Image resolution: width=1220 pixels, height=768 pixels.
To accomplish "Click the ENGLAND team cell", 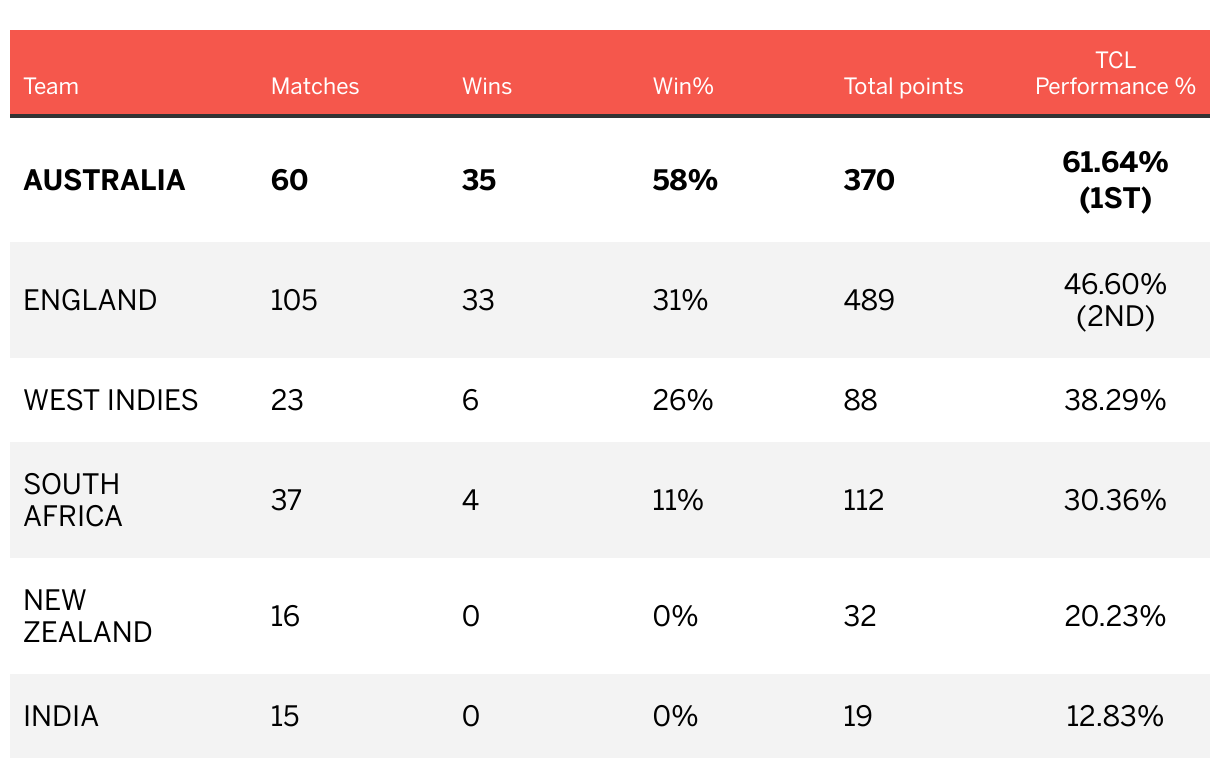I will (90, 300).
